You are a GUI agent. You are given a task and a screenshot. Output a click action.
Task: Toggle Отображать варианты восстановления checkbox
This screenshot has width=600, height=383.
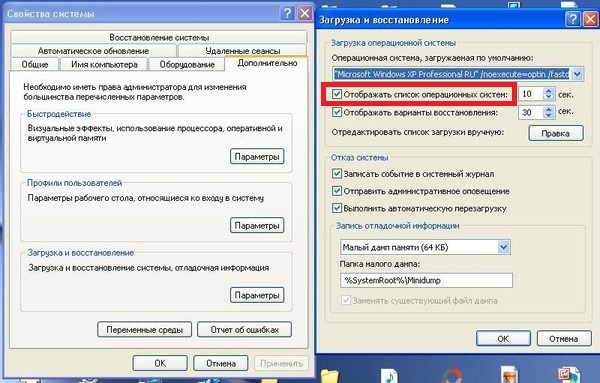(x=337, y=112)
